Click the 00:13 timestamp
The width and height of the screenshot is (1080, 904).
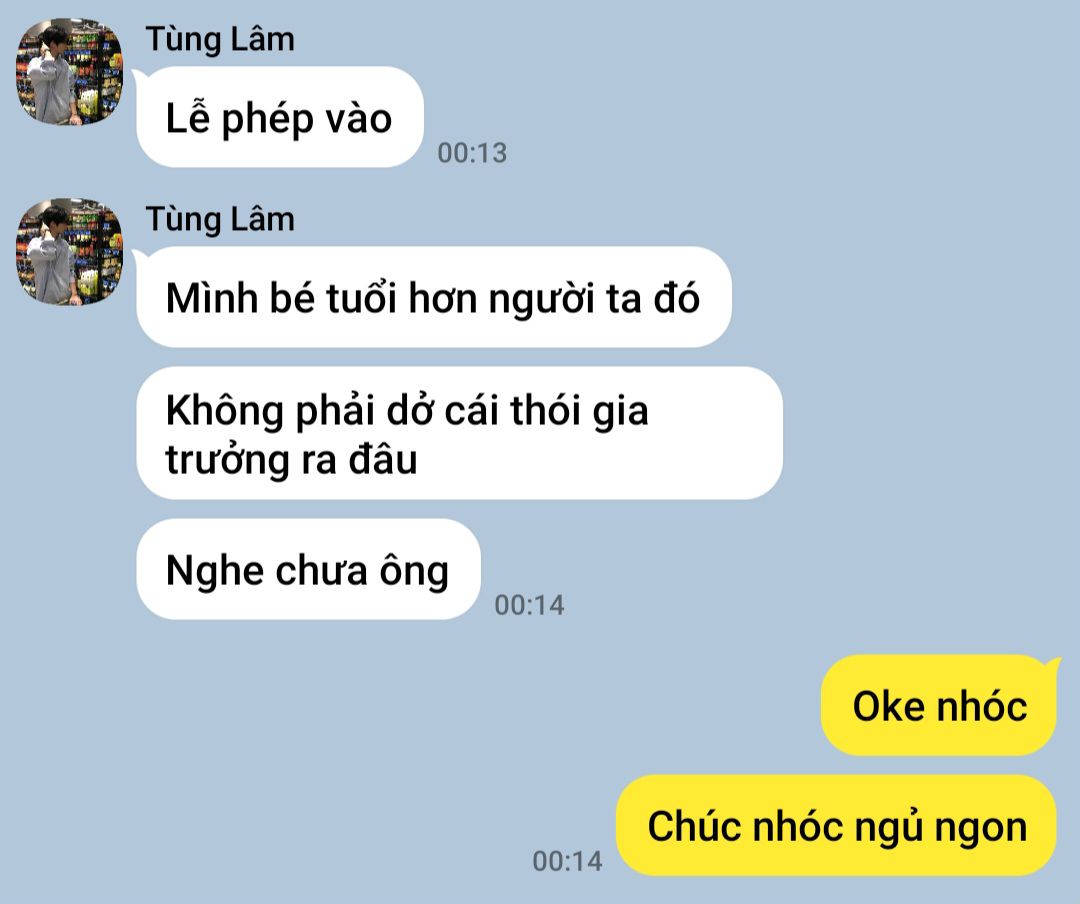[472, 153]
